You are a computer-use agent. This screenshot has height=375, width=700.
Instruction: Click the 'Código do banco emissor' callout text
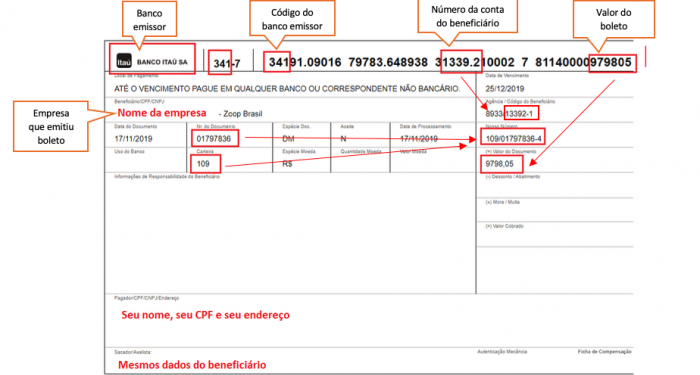tap(292, 19)
